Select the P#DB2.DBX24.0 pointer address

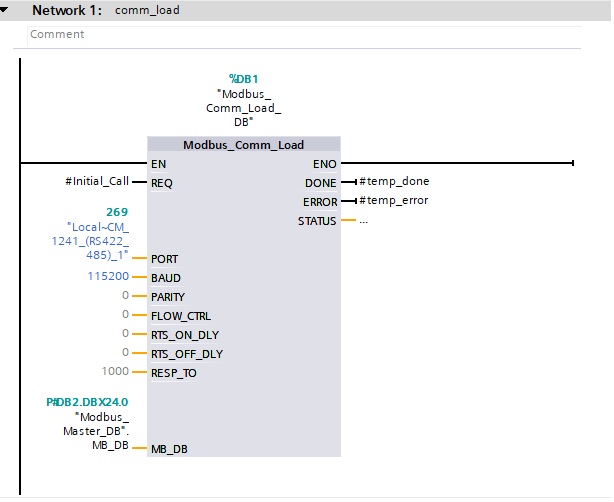[87, 402]
